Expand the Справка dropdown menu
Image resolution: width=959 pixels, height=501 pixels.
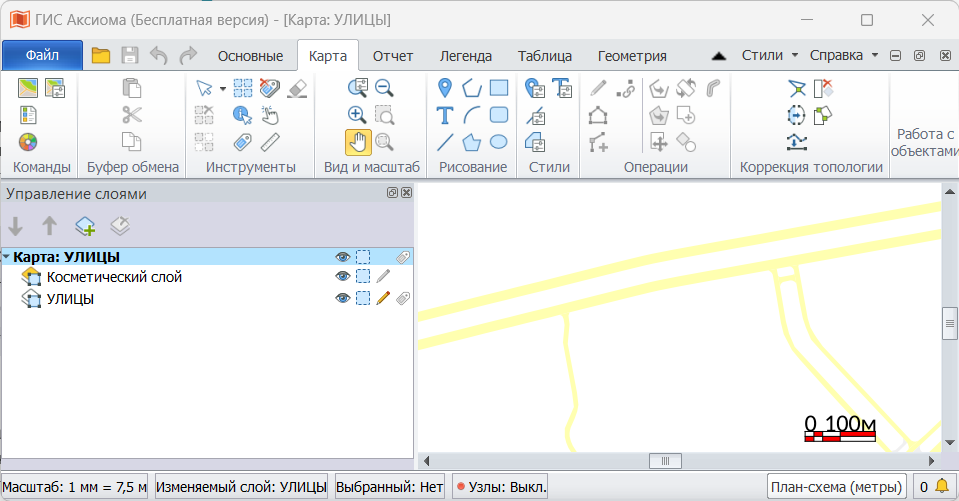(843, 55)
